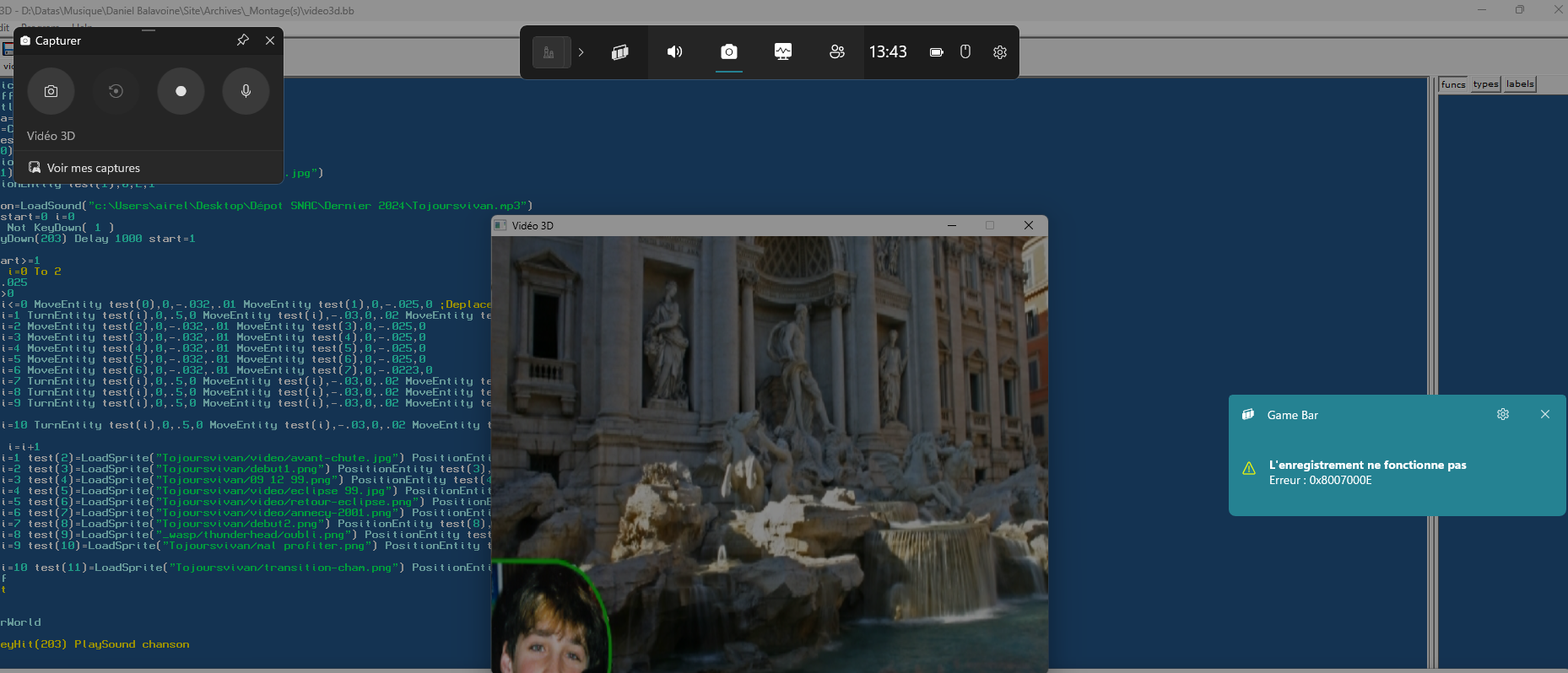The image size is (1568, 673).
Task: Toggle the microphone while recording
Action: point(246,91)
